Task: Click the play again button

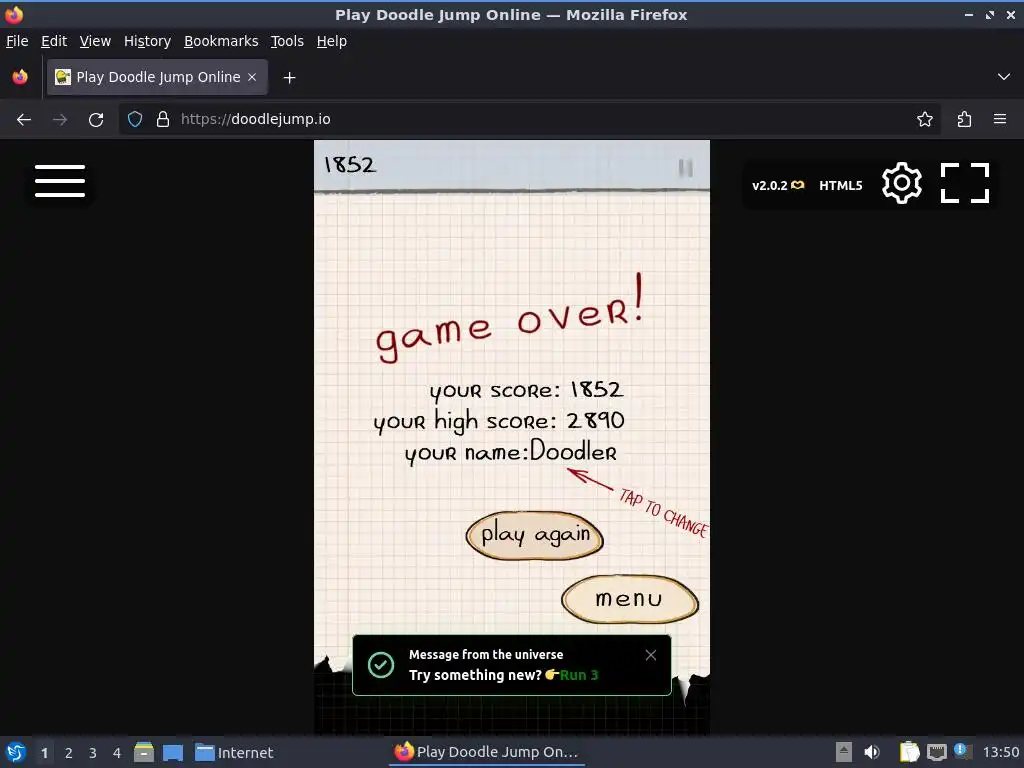Action: coord(534,536)
